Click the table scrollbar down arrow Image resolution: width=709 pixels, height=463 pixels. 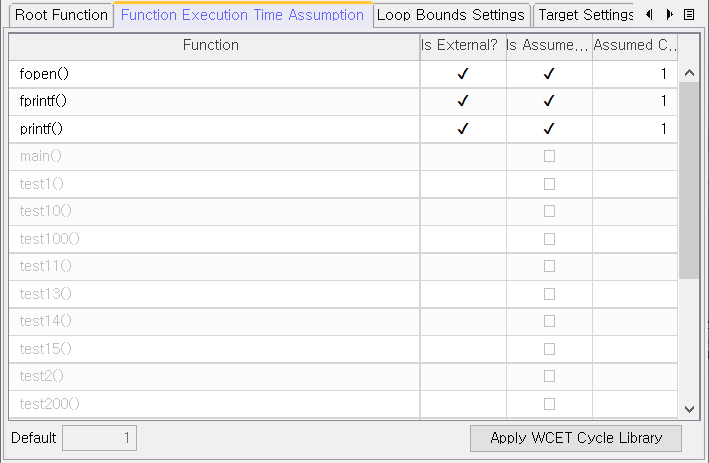pyautogui.click(x=689, y=409)
